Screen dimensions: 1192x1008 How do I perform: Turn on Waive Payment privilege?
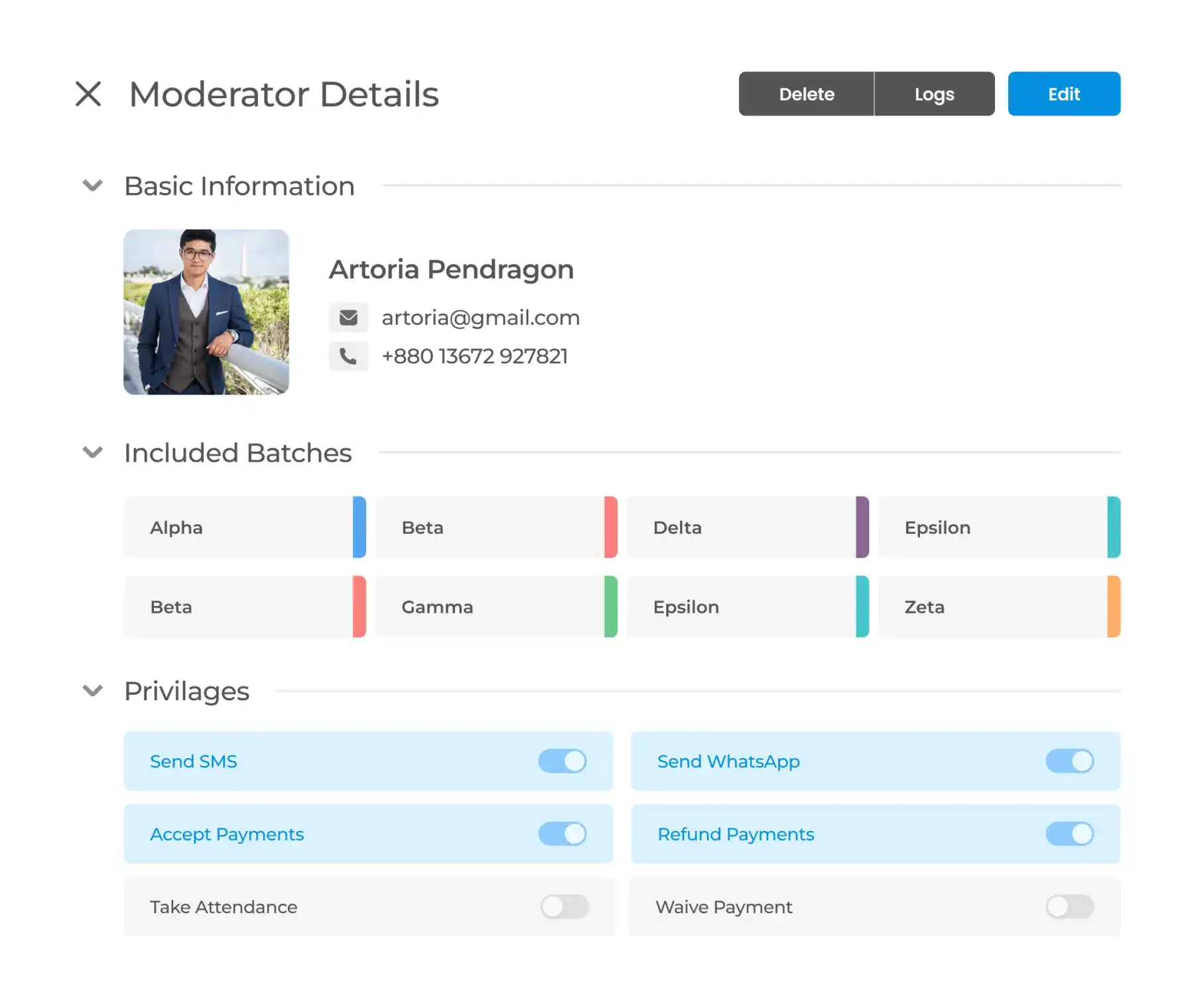coord(1069,907)
